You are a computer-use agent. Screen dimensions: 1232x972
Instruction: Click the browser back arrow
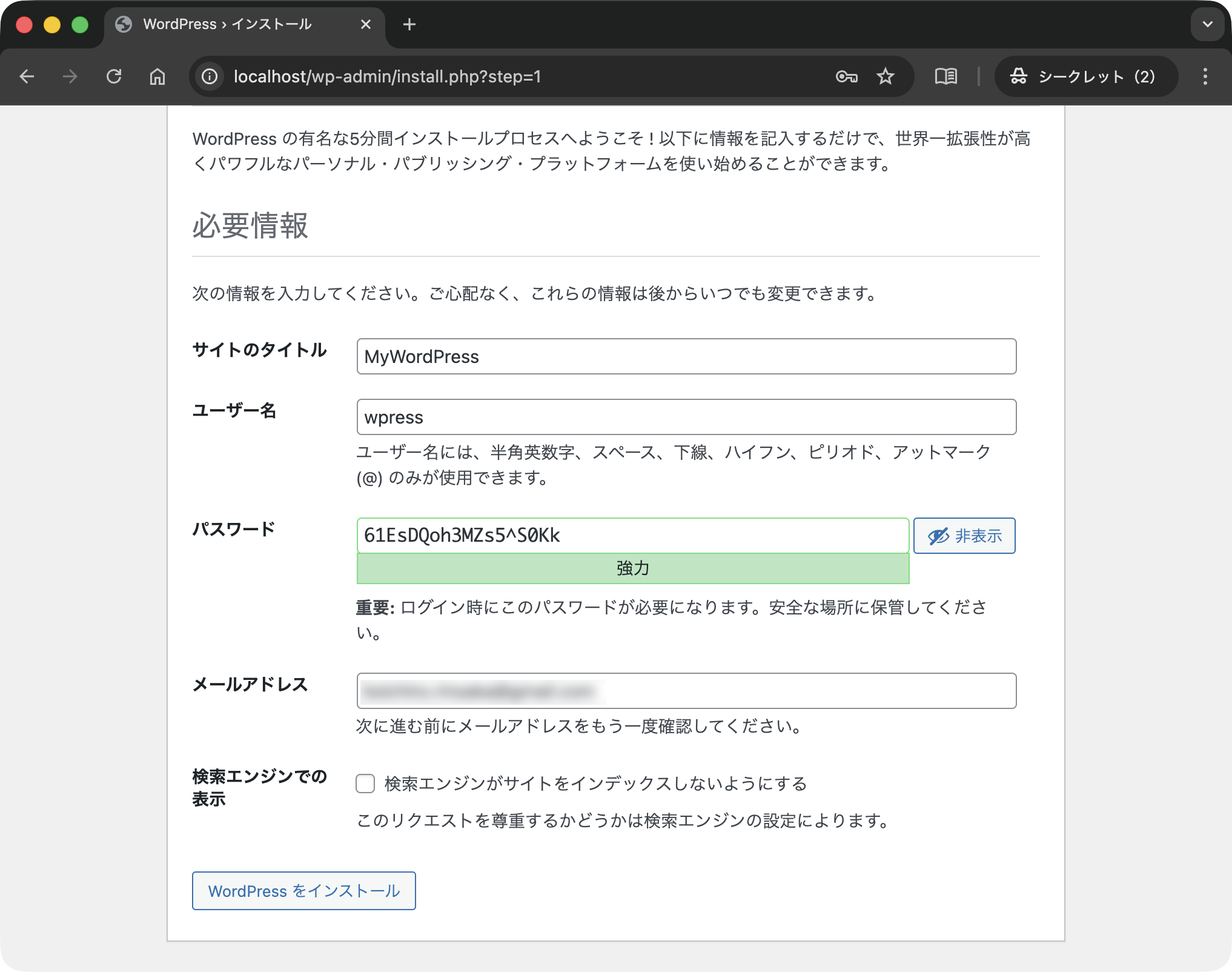[x=27, y=76]
